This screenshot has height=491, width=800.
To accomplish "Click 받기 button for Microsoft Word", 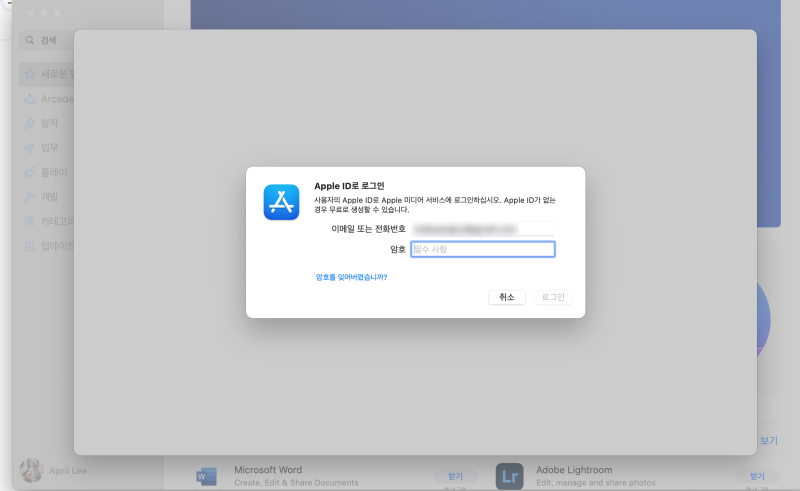I will coord(455,476).
